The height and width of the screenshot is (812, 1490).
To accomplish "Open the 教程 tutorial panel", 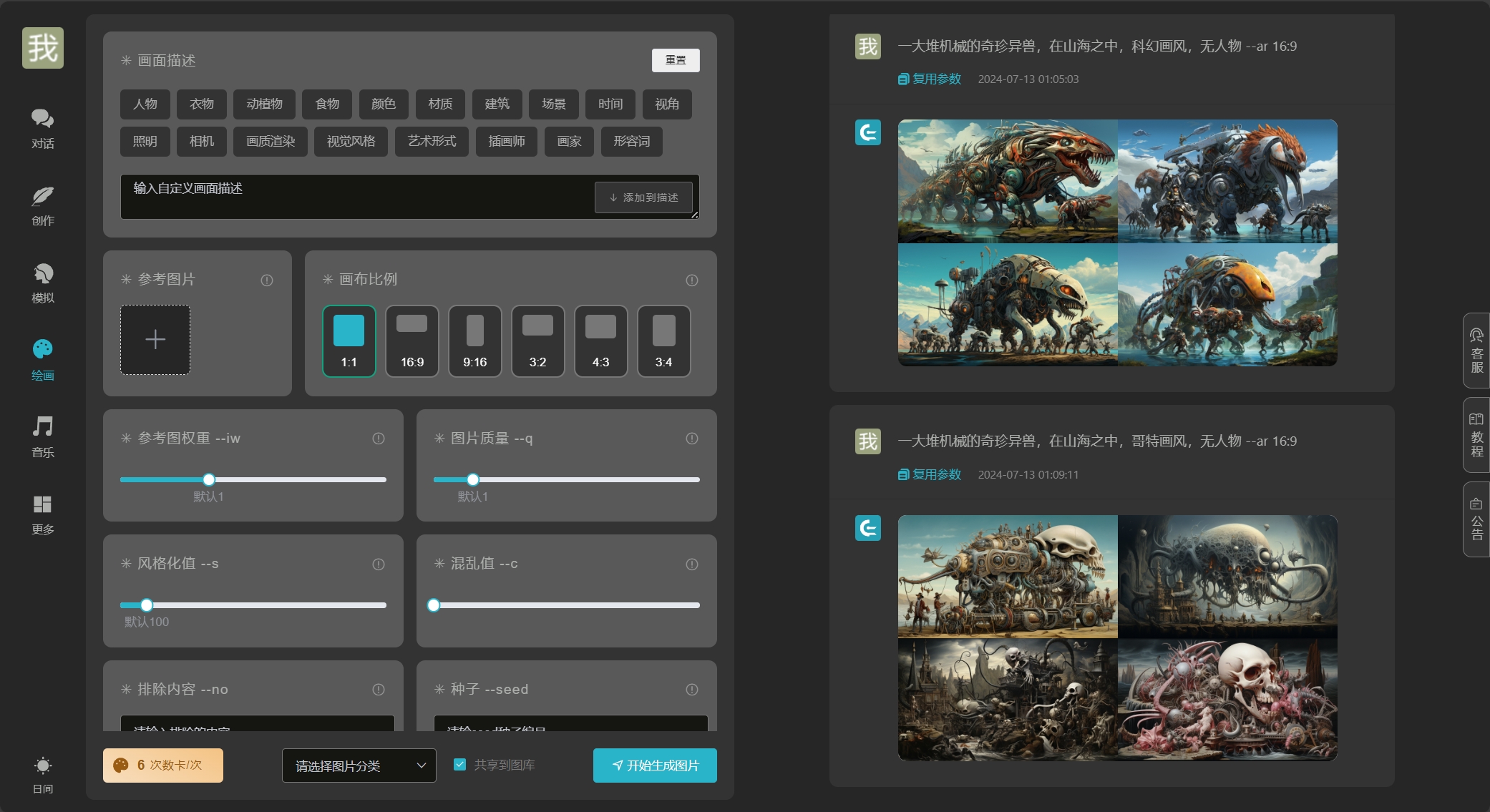I will coord(1476,434).
